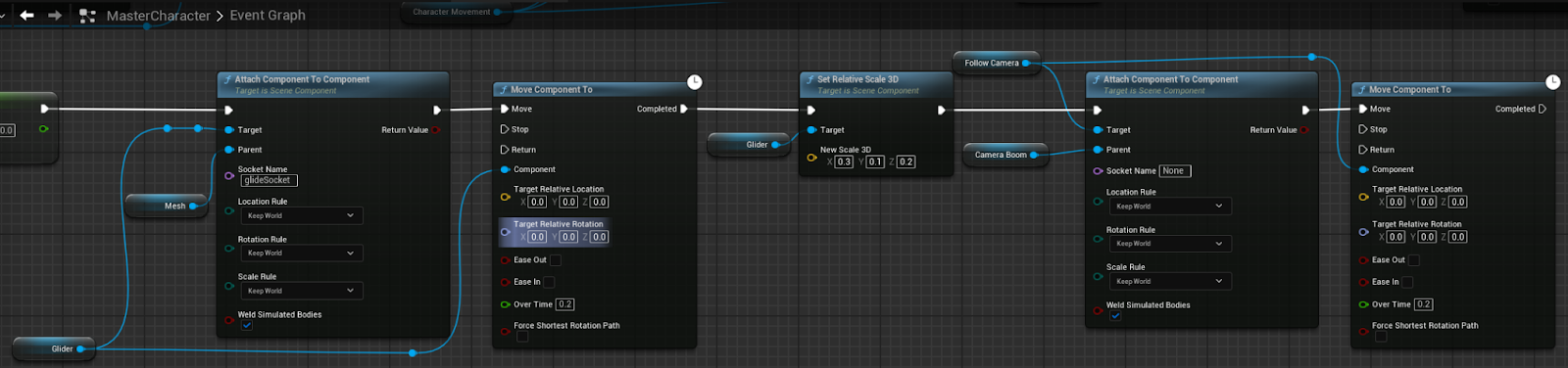Click New Scale 3D vector pin

[811, 157]
